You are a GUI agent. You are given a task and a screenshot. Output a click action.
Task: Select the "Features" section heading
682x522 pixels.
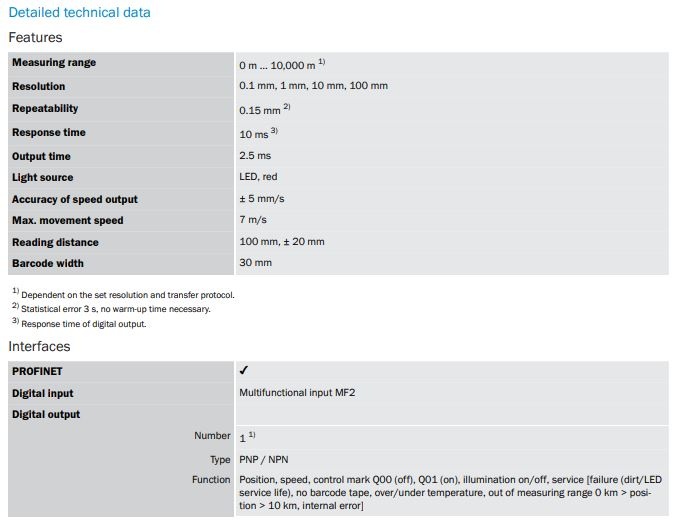click(x=35, y=37)
